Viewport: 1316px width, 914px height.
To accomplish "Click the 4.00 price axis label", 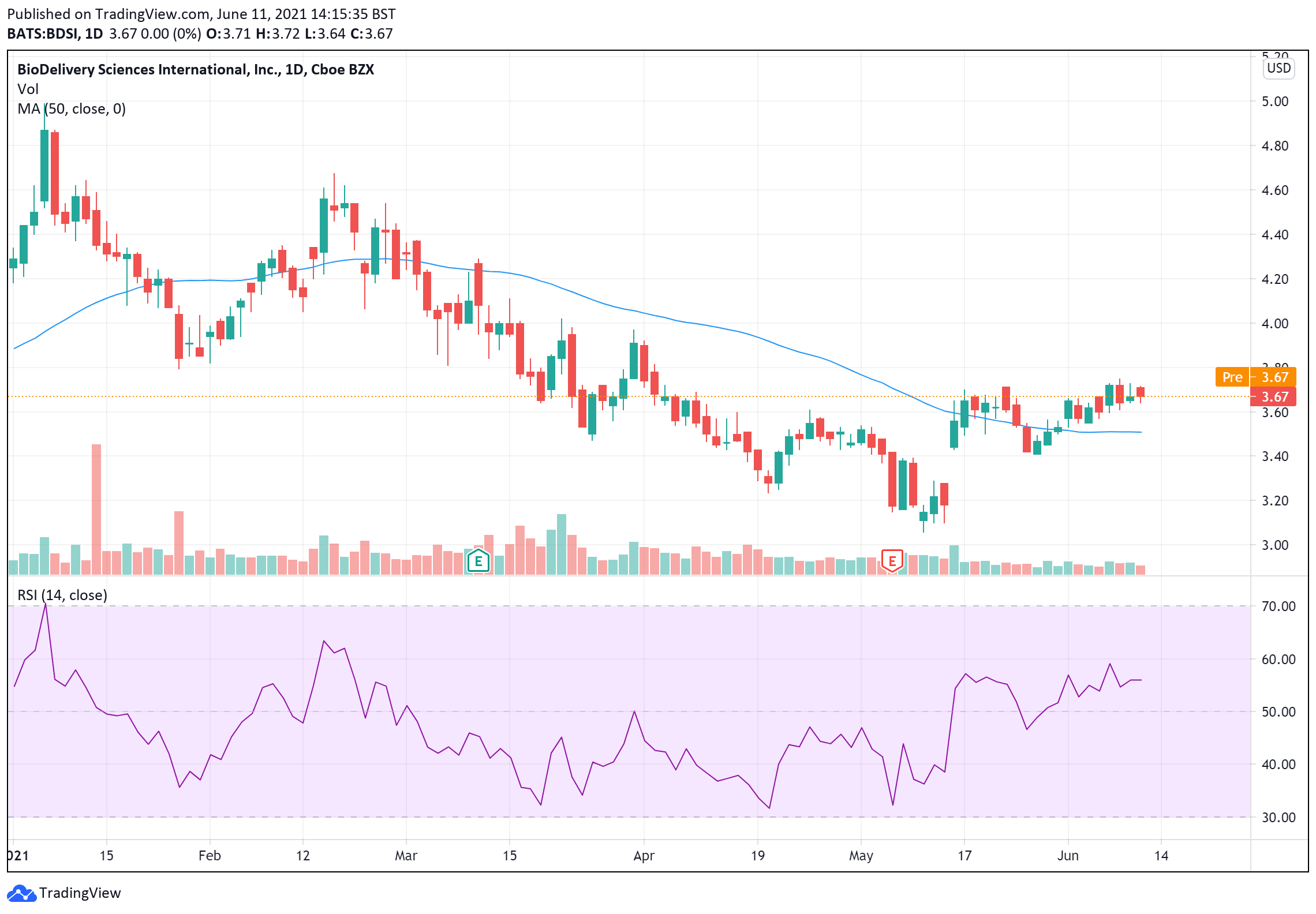I will coord(1274,324).
